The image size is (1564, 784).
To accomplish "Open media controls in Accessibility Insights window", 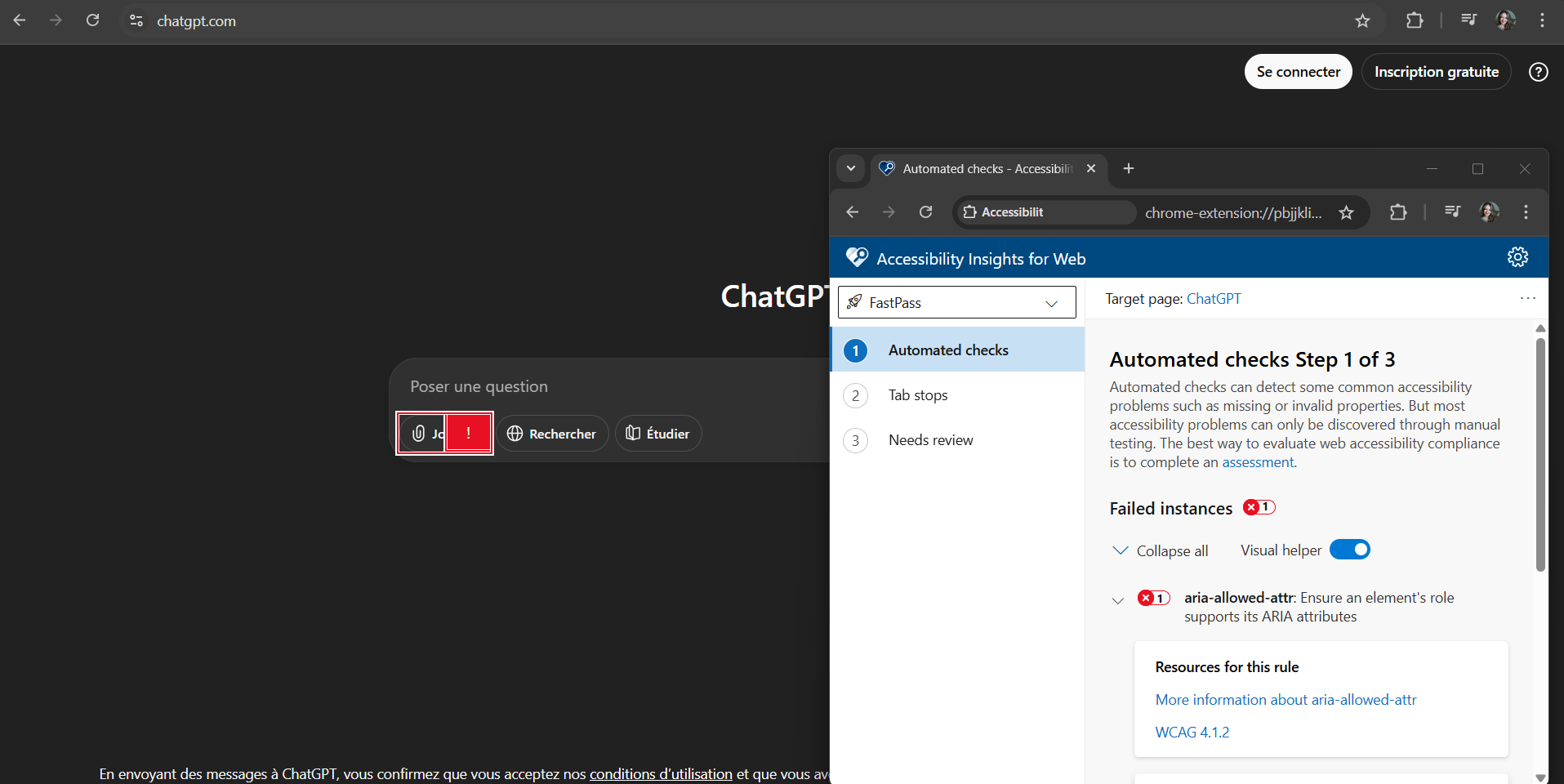I will click(1452, 212).
